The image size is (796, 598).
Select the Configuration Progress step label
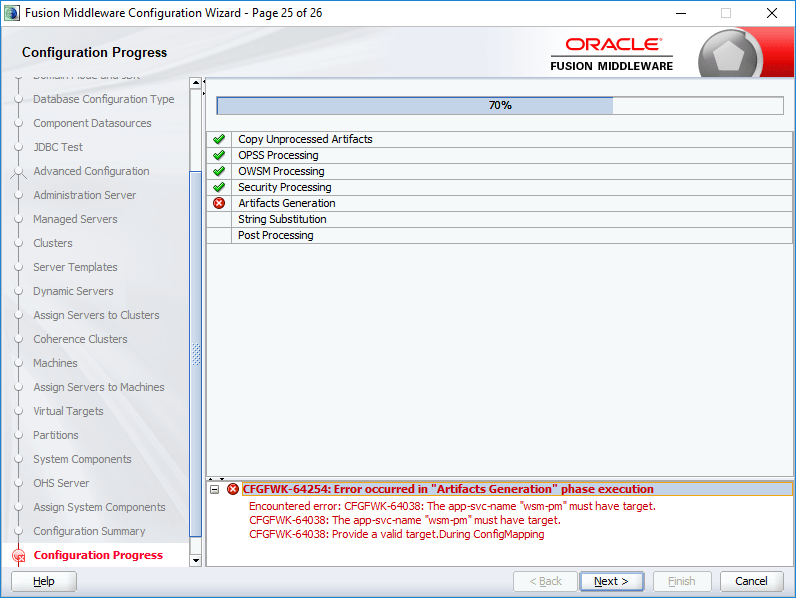pos(98,555)
